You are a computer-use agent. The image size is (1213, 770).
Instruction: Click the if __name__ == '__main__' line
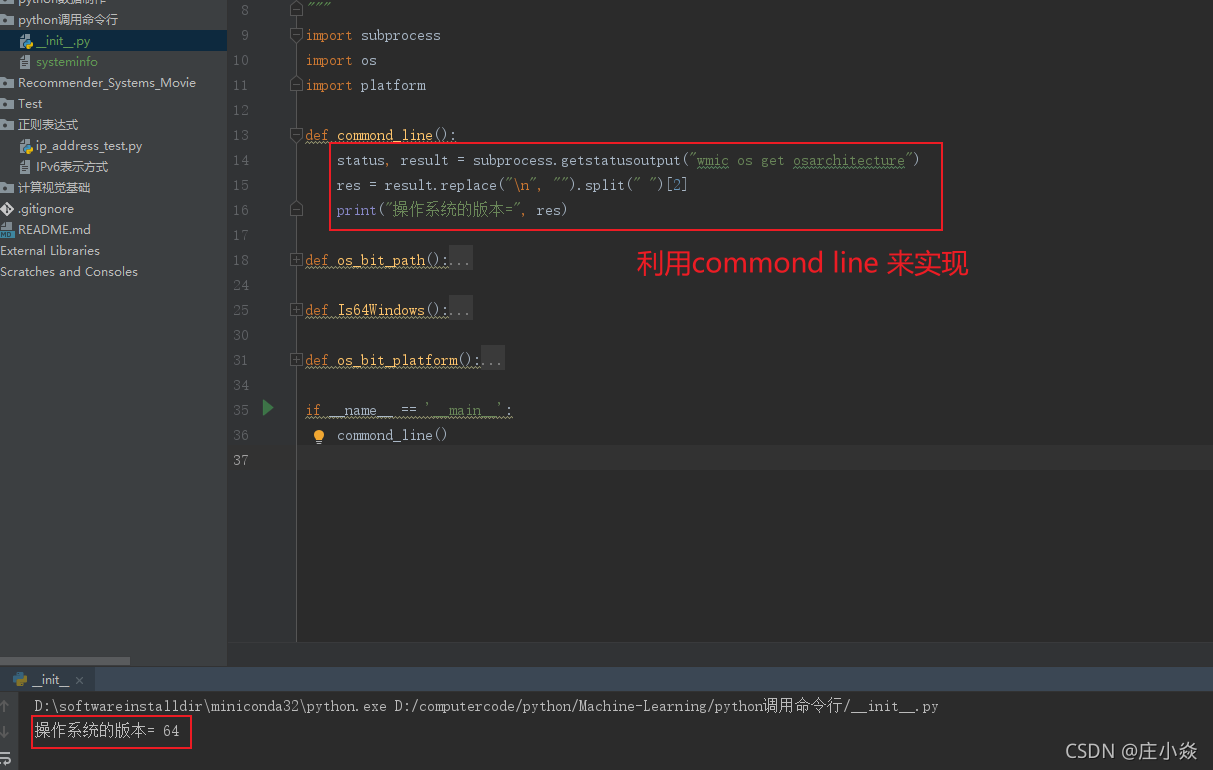(409, 410)
